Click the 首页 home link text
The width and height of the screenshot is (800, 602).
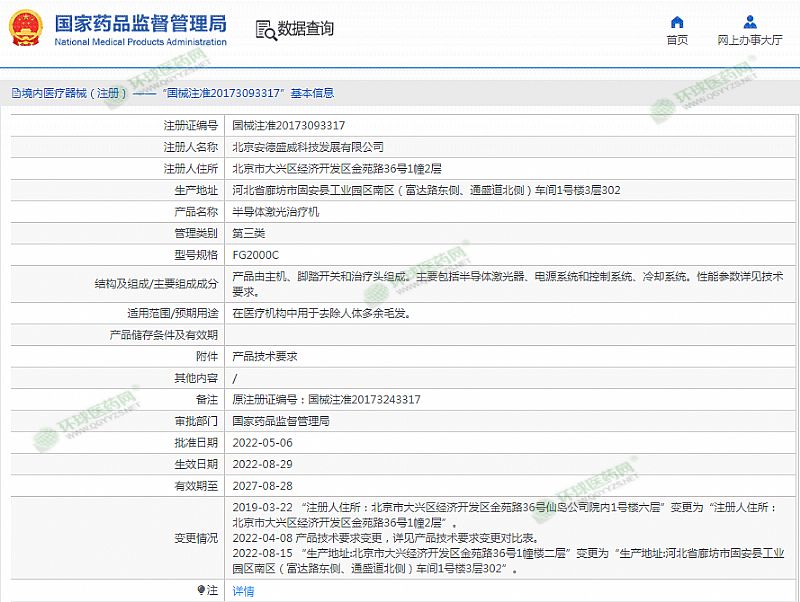[x=677, y=40]
